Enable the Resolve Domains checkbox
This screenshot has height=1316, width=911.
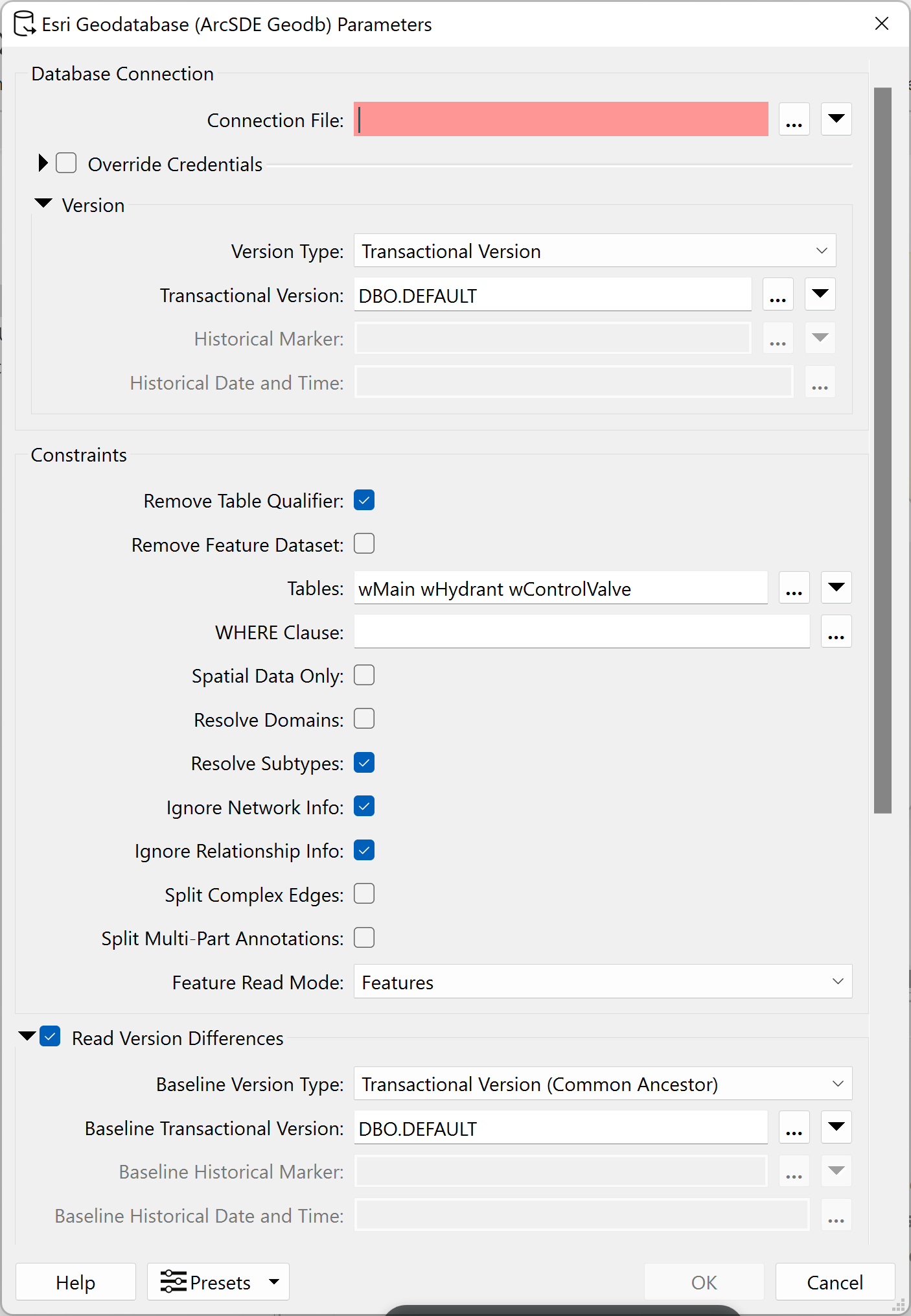pos(364,719)
